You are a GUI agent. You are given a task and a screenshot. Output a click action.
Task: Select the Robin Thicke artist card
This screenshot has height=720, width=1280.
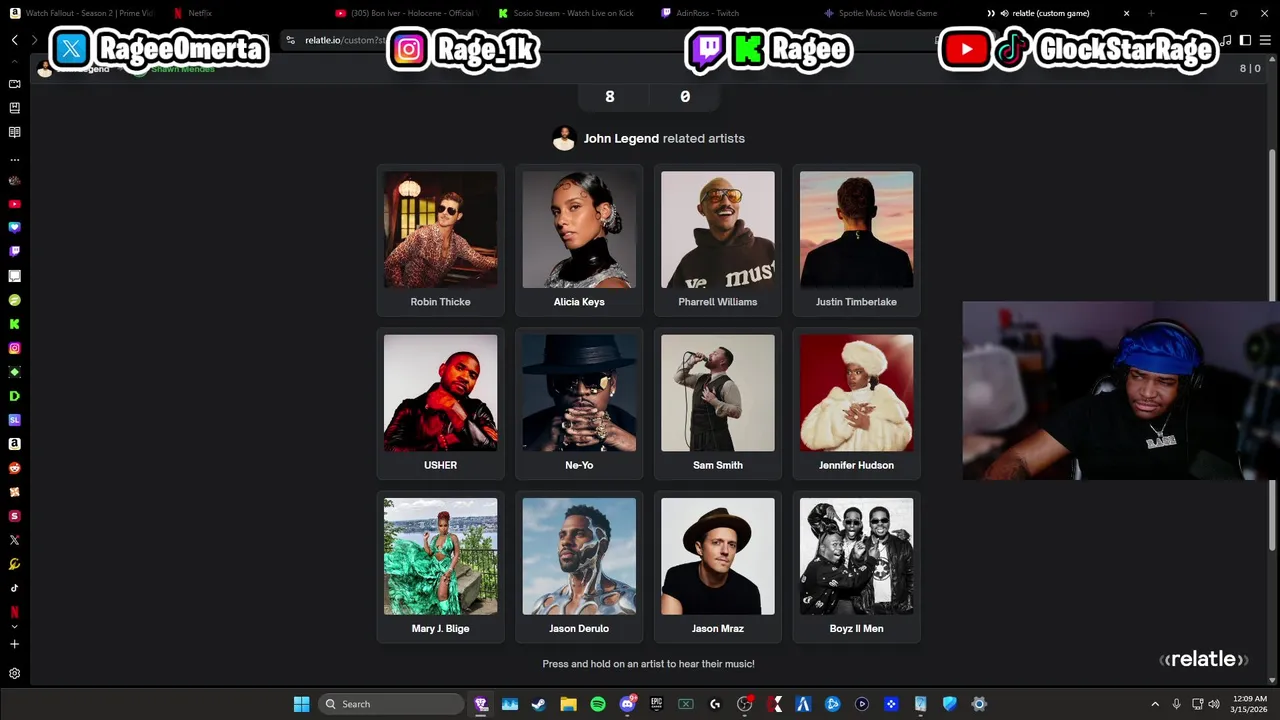(x=440, y=240)
